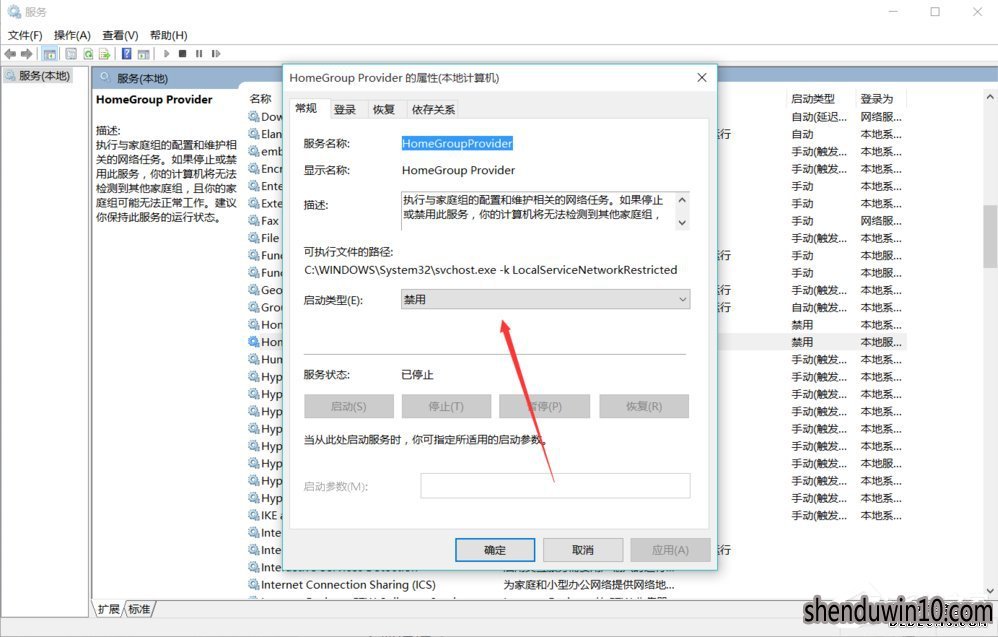Screen dimensions: 998x637
Task: Select the gear icon of the File… service
Action: point(254,237)
